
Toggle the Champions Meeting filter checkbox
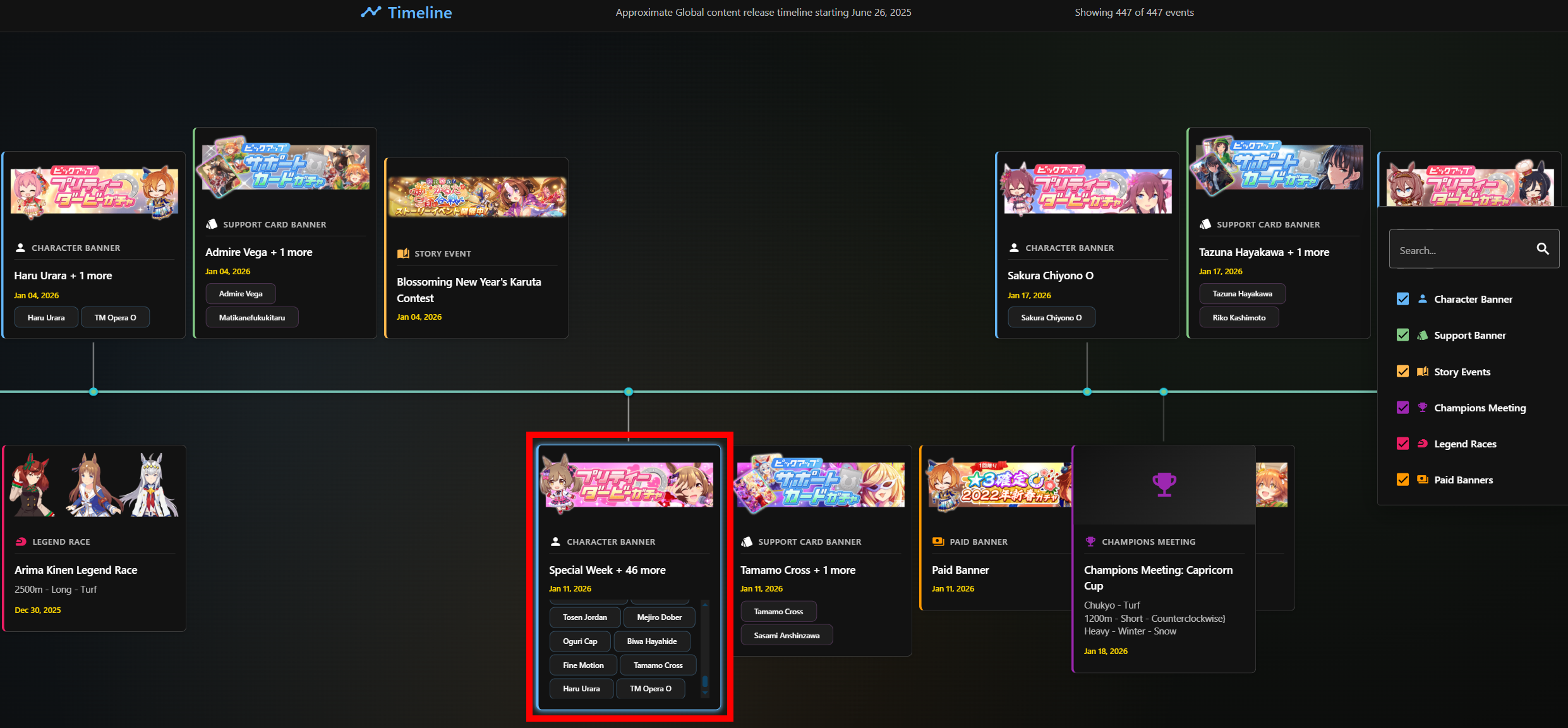point(1402,408)
